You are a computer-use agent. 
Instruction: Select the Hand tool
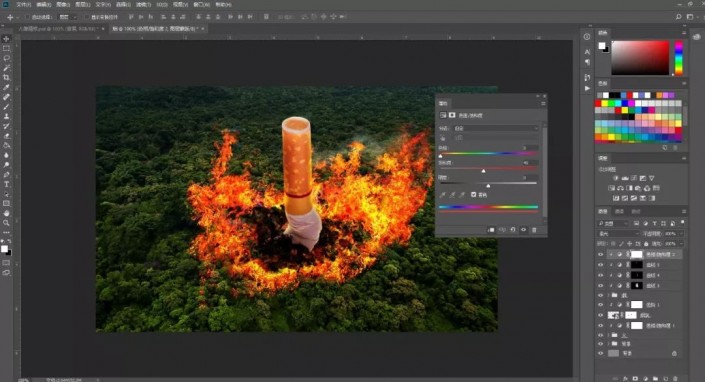point(6,213)
